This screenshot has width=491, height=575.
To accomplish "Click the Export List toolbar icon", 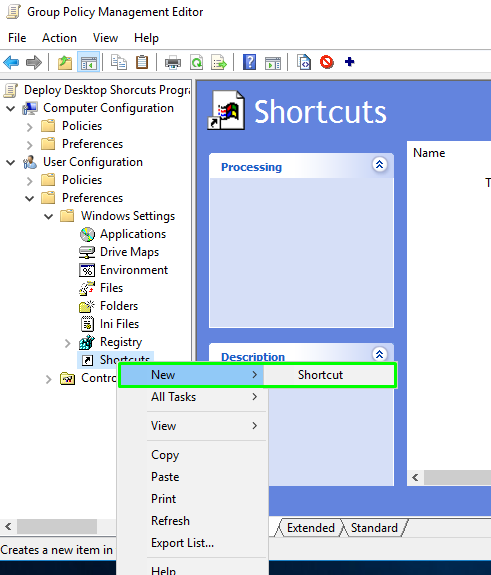I will coord(219,62).
